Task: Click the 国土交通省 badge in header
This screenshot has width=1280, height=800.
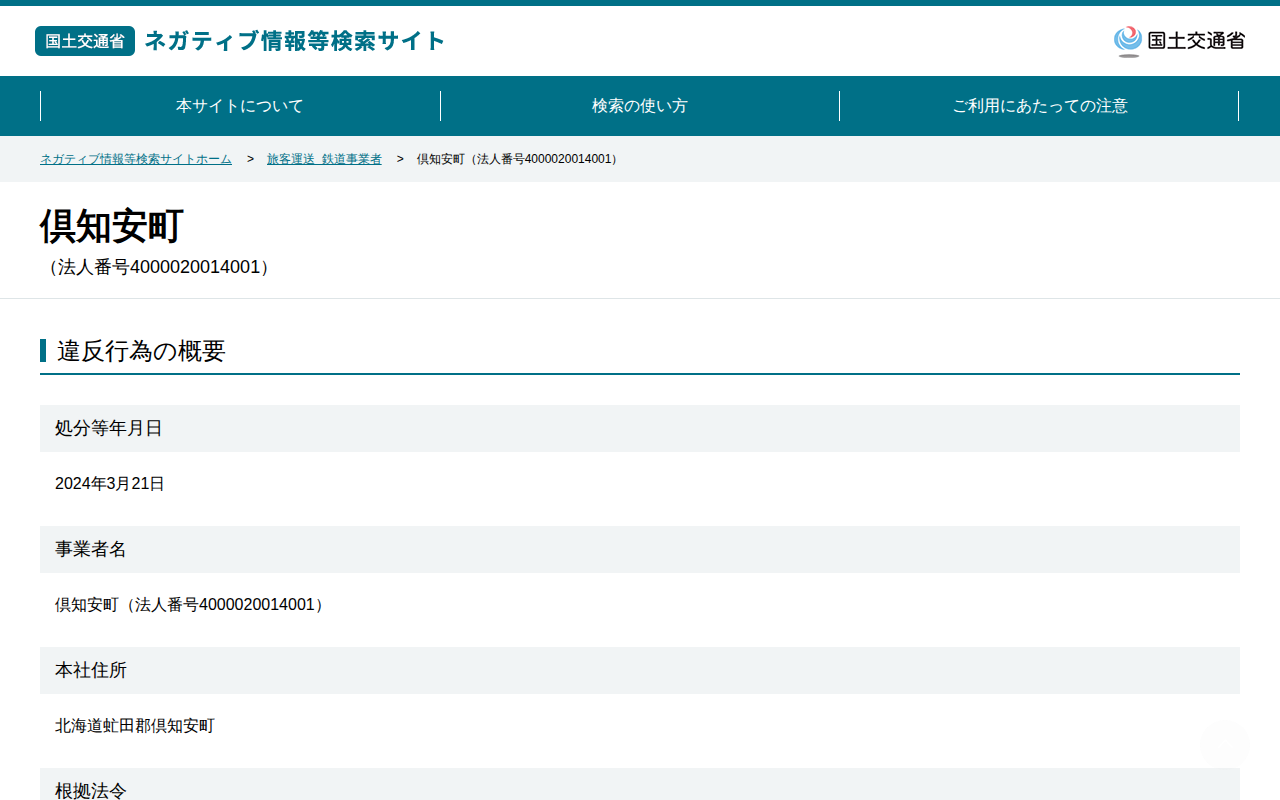Action: click(x=85, y=41)
